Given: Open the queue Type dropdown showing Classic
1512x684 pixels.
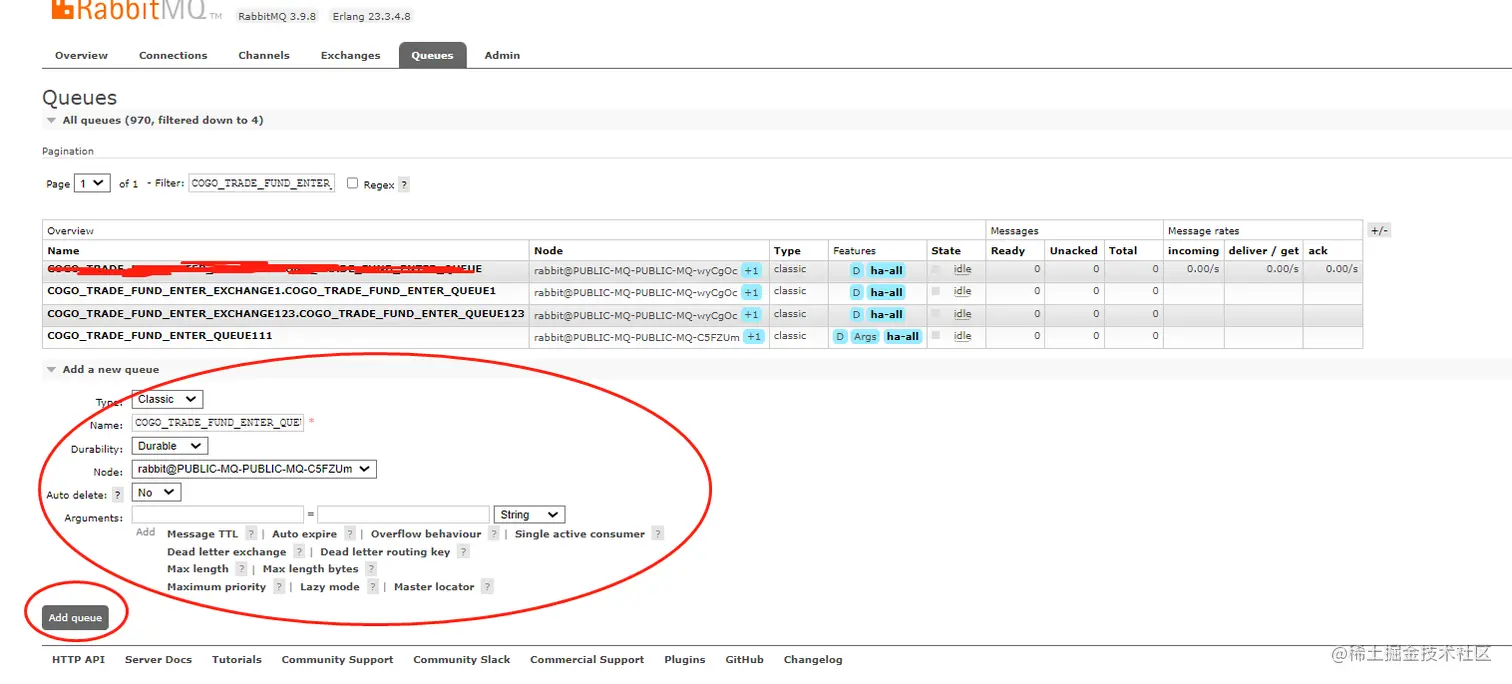Looking at the screenshot, I should [x=167, y=400].
